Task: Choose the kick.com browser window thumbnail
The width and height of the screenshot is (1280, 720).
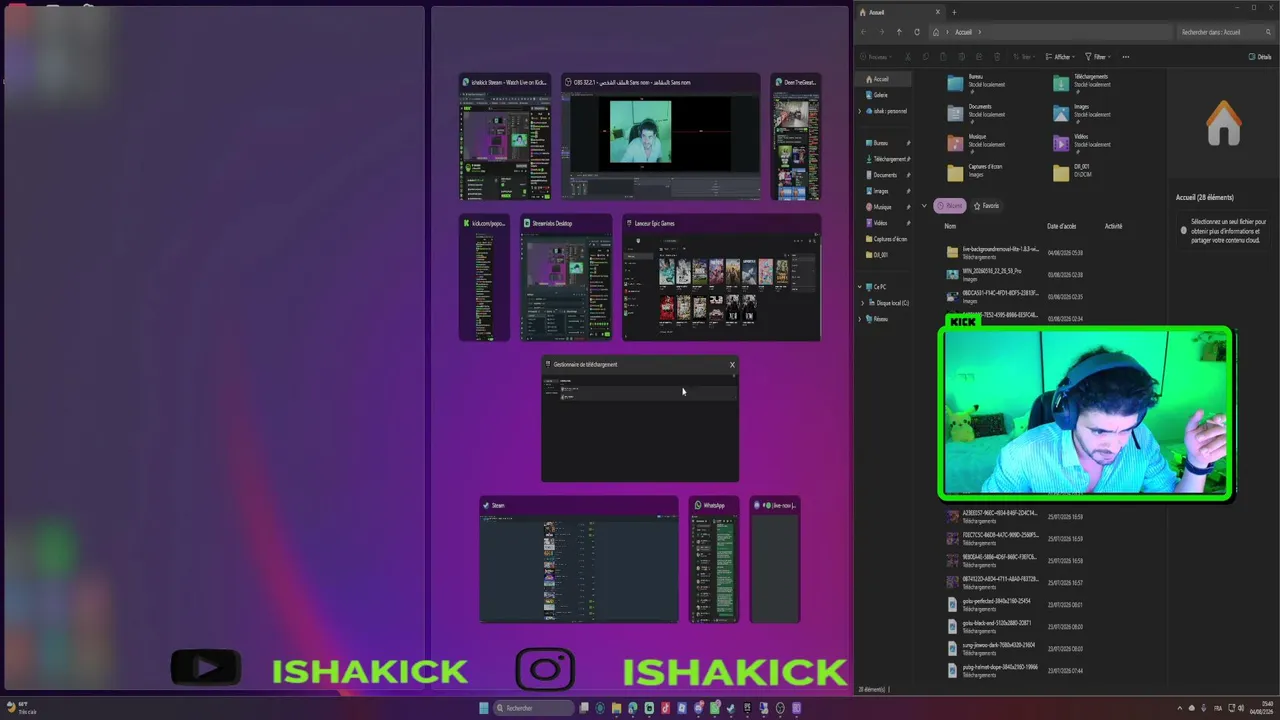Action: pyautogui.click(x=484, y=278)
